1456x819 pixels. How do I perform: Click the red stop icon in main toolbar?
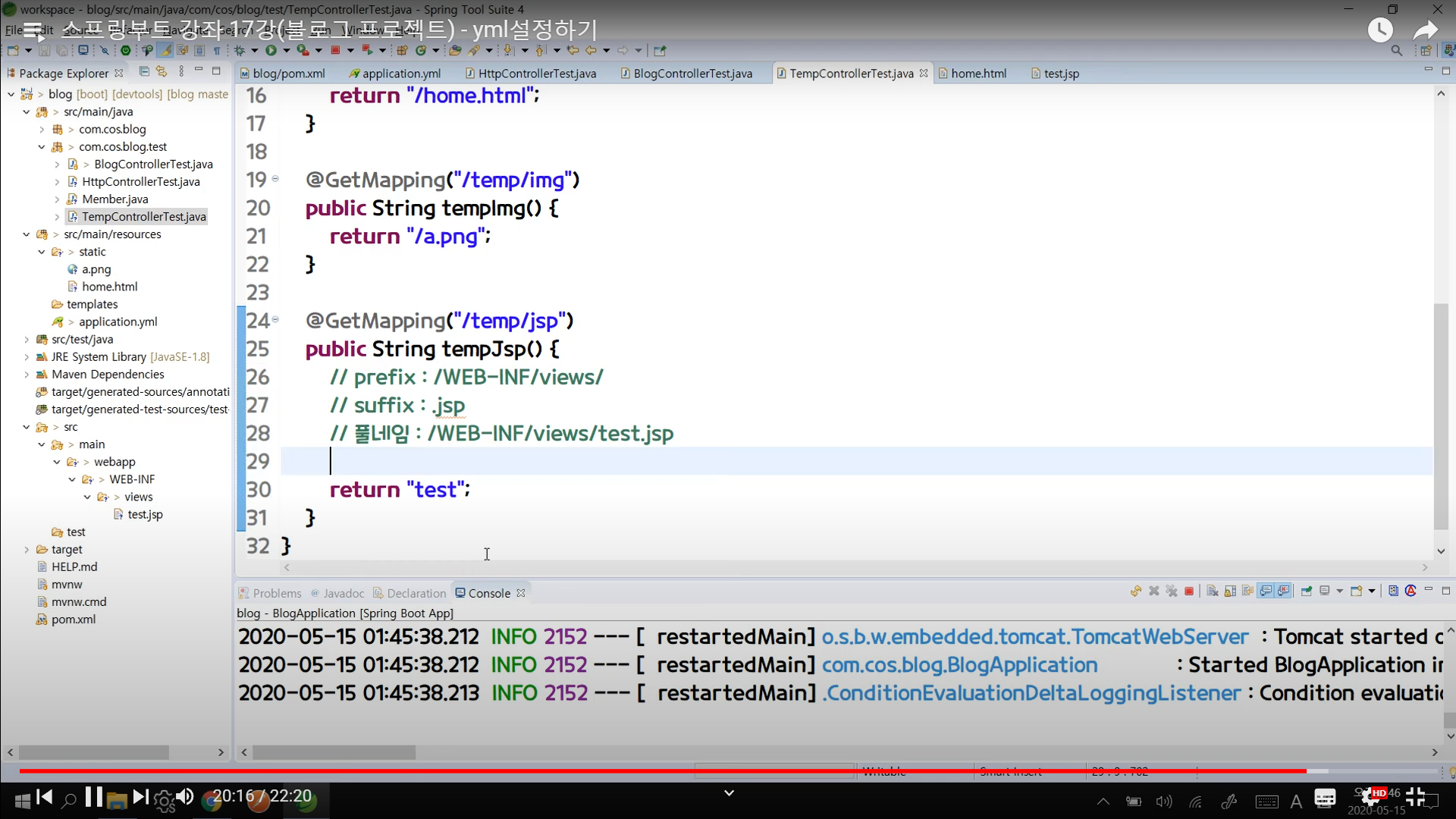tap(334, 51)
